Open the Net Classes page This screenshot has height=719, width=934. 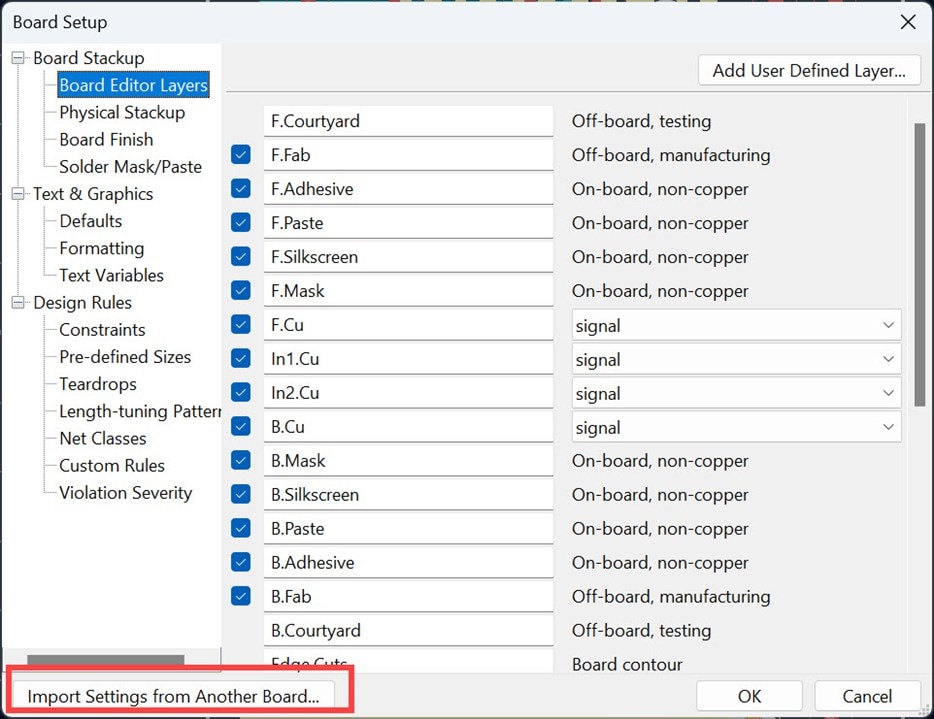pyautogui.click(x=103, y=438)
